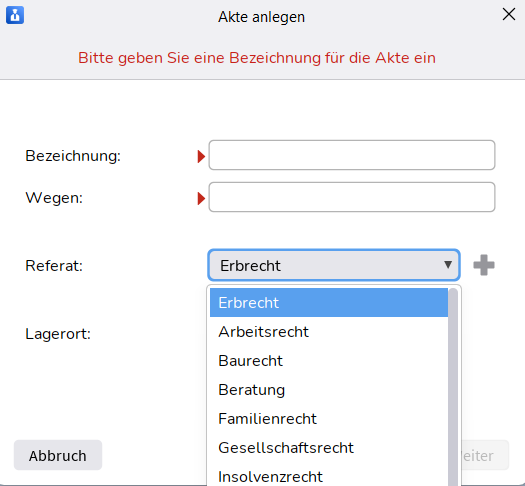Select Erbrecht in the dropdown list
This screenshot has width=525, height=486.
329,303
